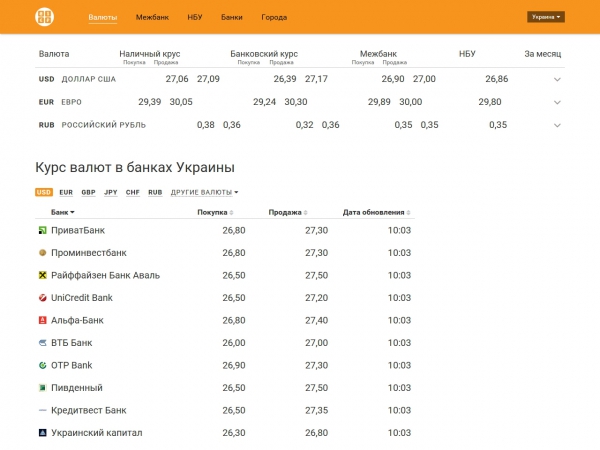Click the ДОЛЛАР США currency name

click(89, 79)
